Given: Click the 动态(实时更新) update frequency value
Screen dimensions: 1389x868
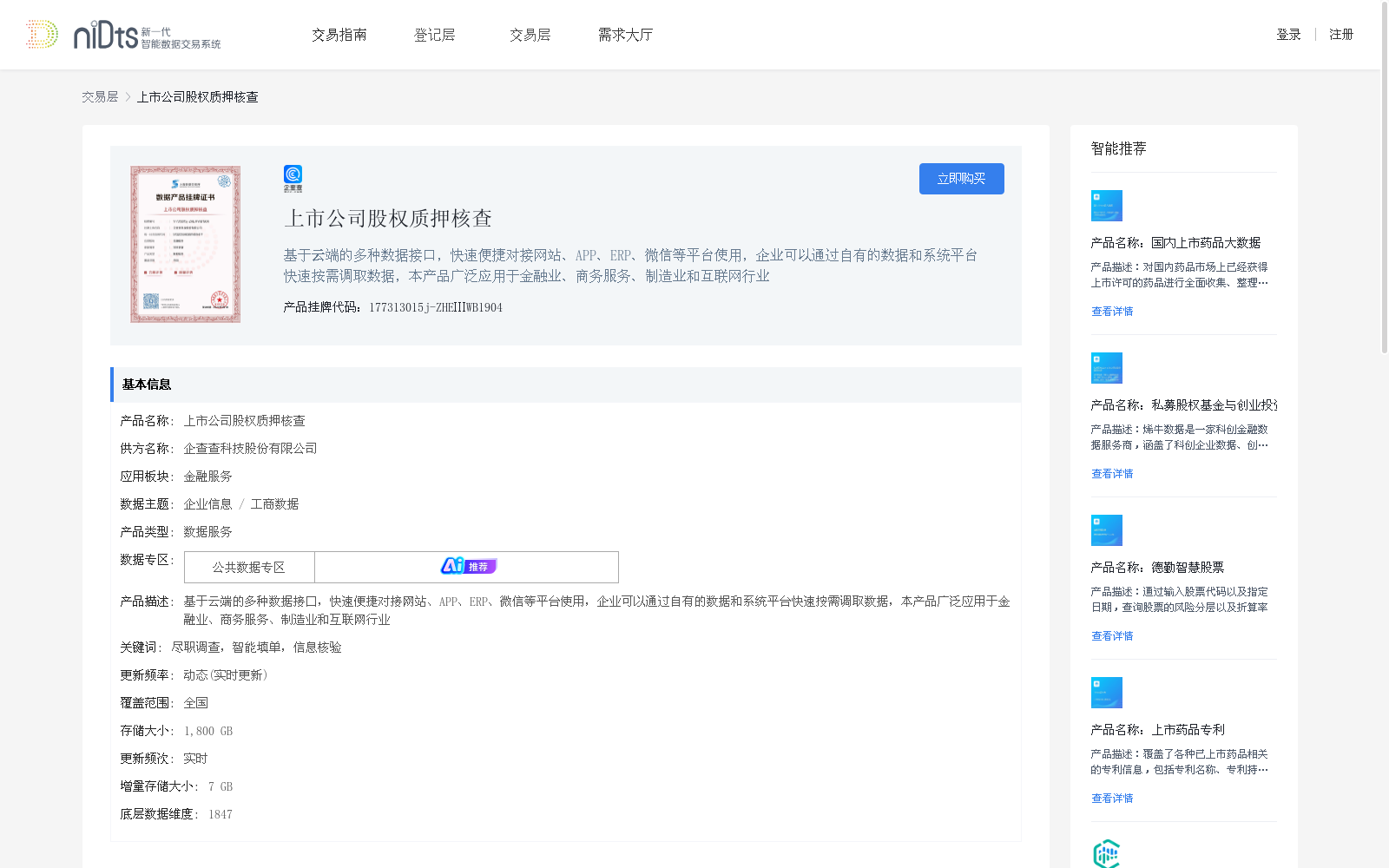Looking at the screenshot, I should (x=226, y=675).
